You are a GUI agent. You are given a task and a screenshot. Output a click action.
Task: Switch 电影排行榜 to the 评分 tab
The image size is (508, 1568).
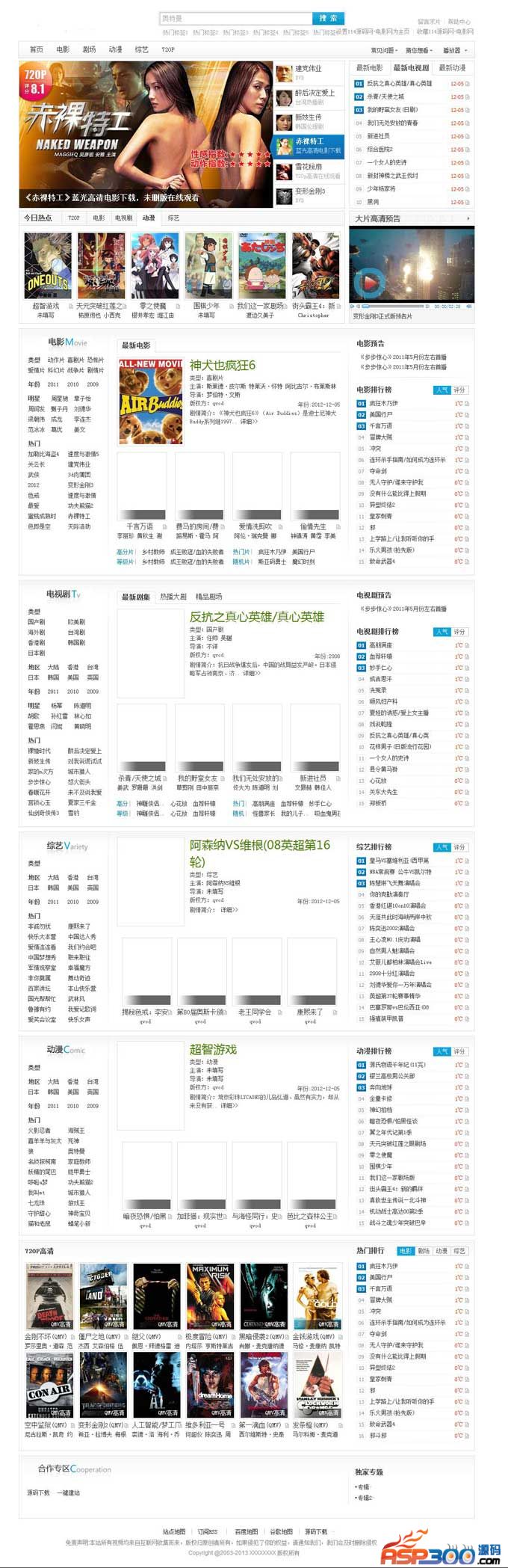459,390
